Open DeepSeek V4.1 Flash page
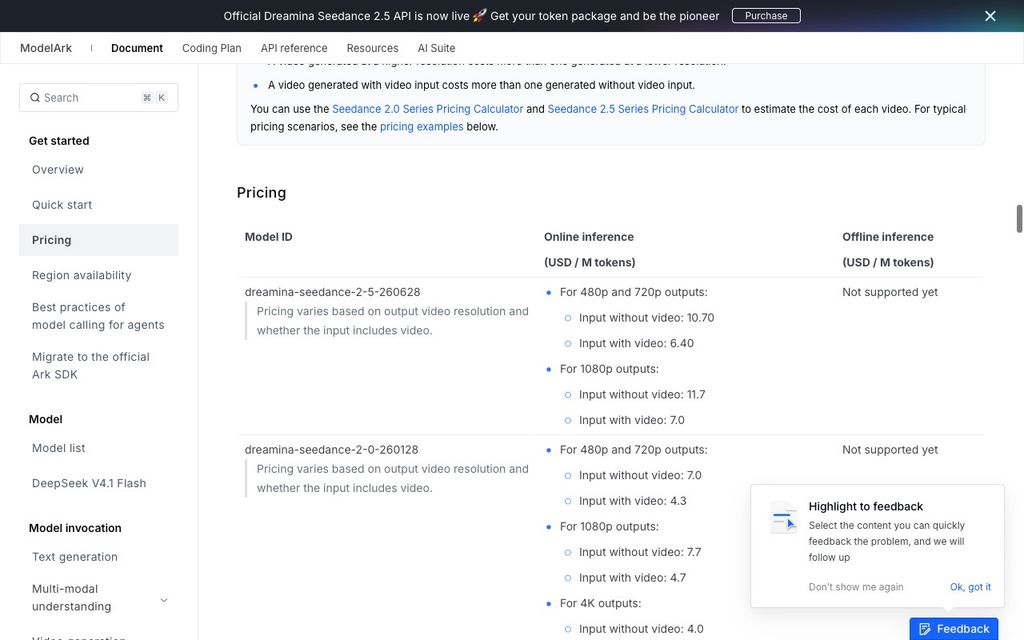 [89, 483]
